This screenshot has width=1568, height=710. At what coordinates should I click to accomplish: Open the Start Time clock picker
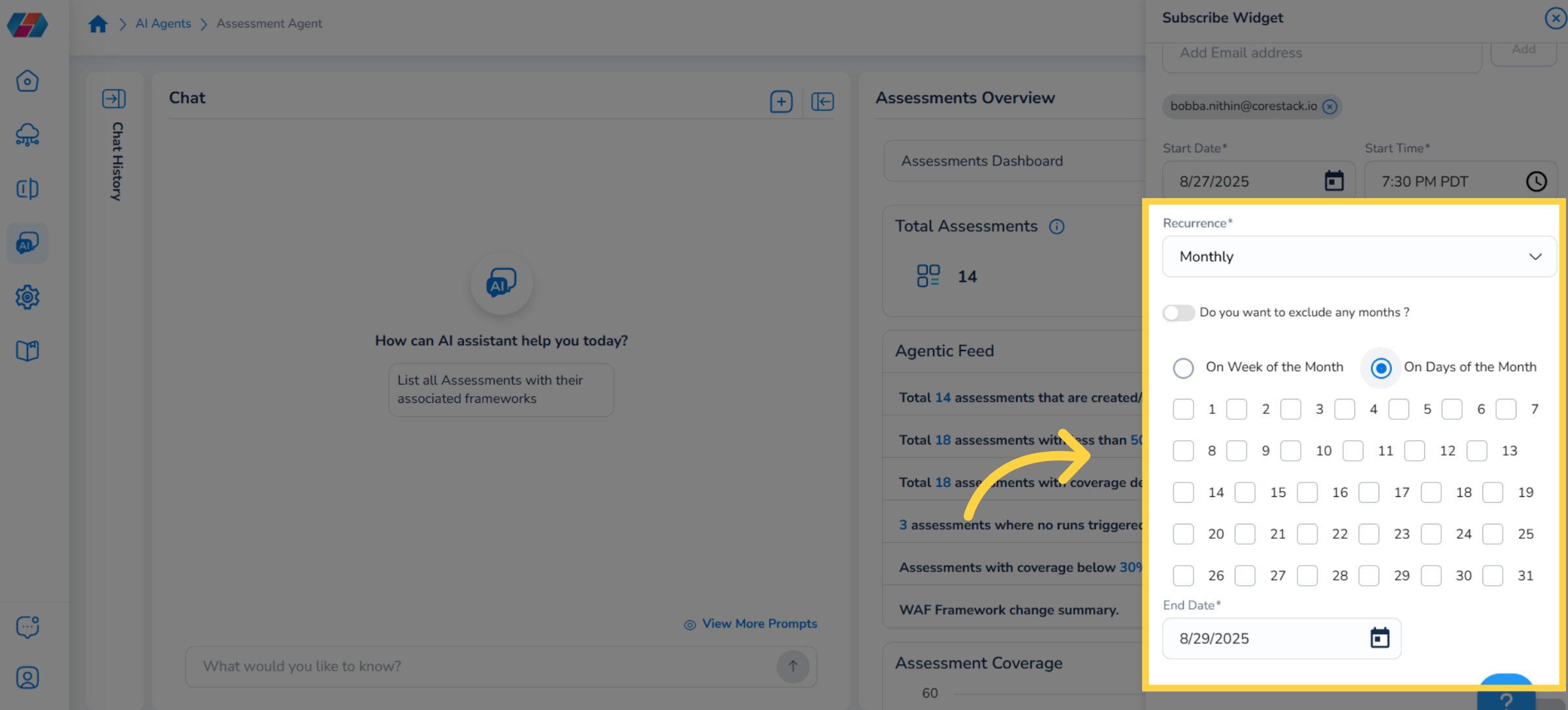(x=1536, y=181)
